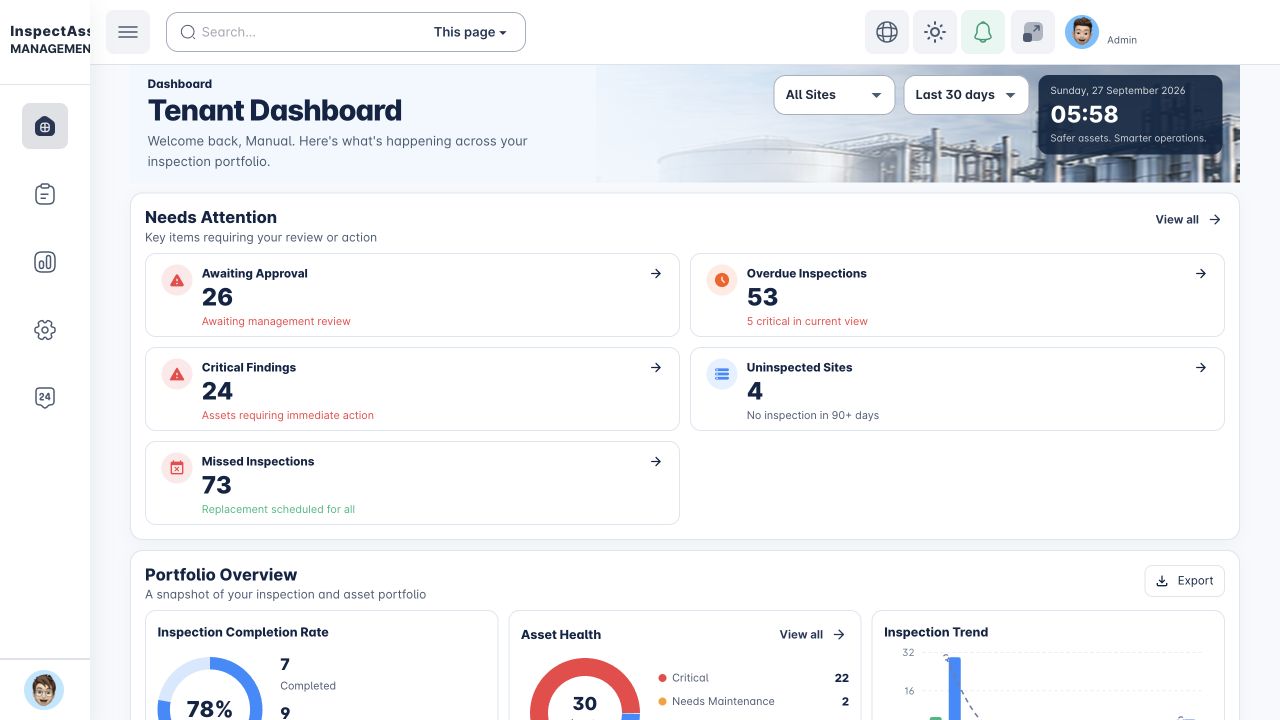Open Overdue Inspections via its arrow
This screenshot has height=720, width=1280.
tap(1201, 273)
